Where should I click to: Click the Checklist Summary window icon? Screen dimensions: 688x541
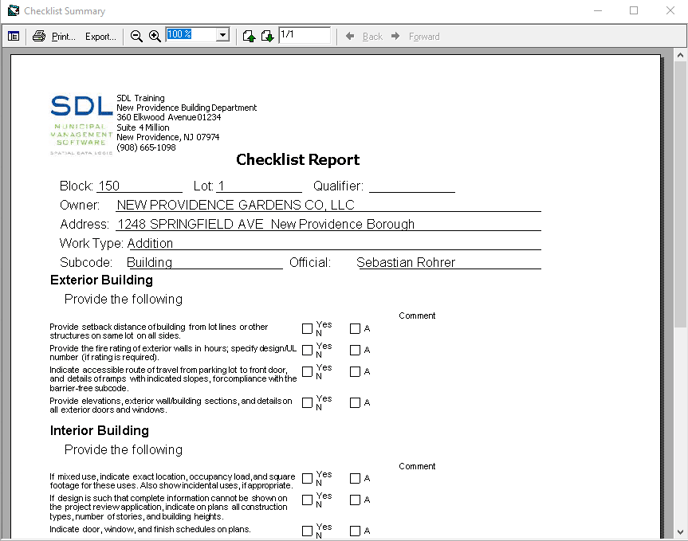click(x=13, y=10)
